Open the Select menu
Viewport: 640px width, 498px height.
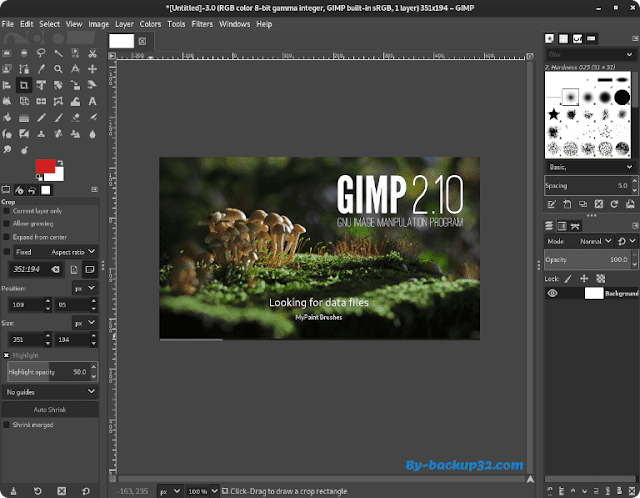pos(49,24)
